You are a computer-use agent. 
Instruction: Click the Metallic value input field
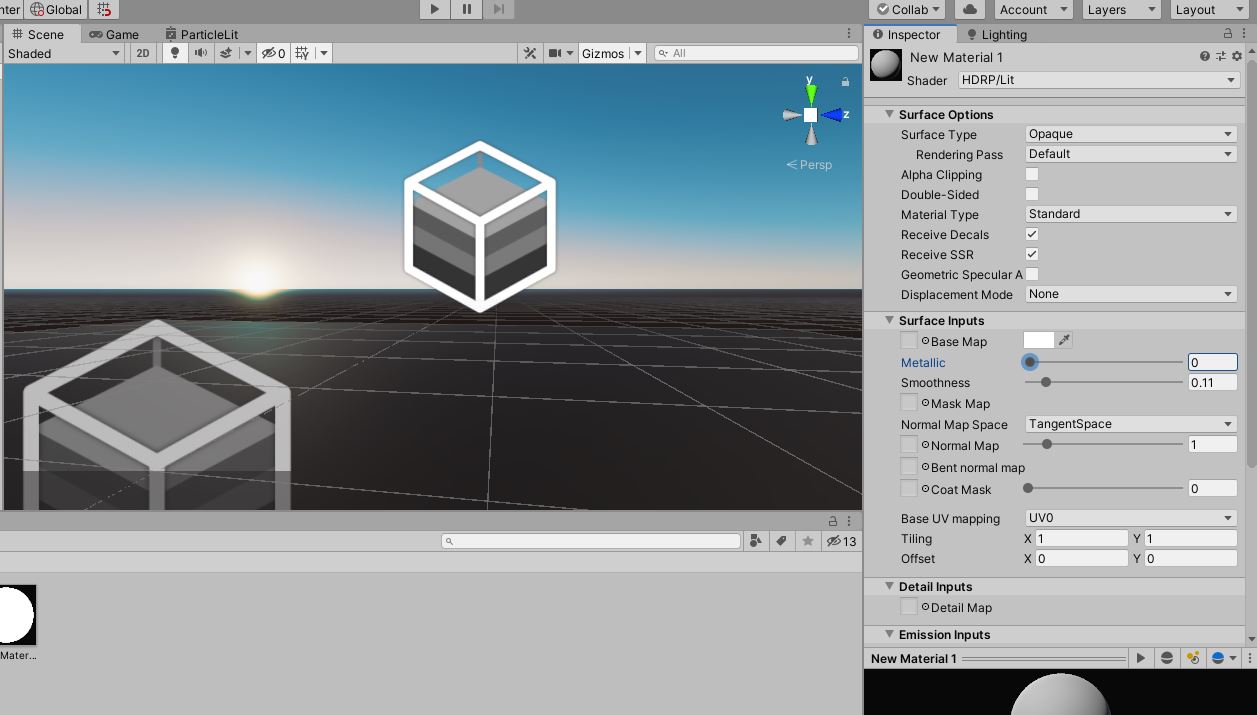(1212, 362)
